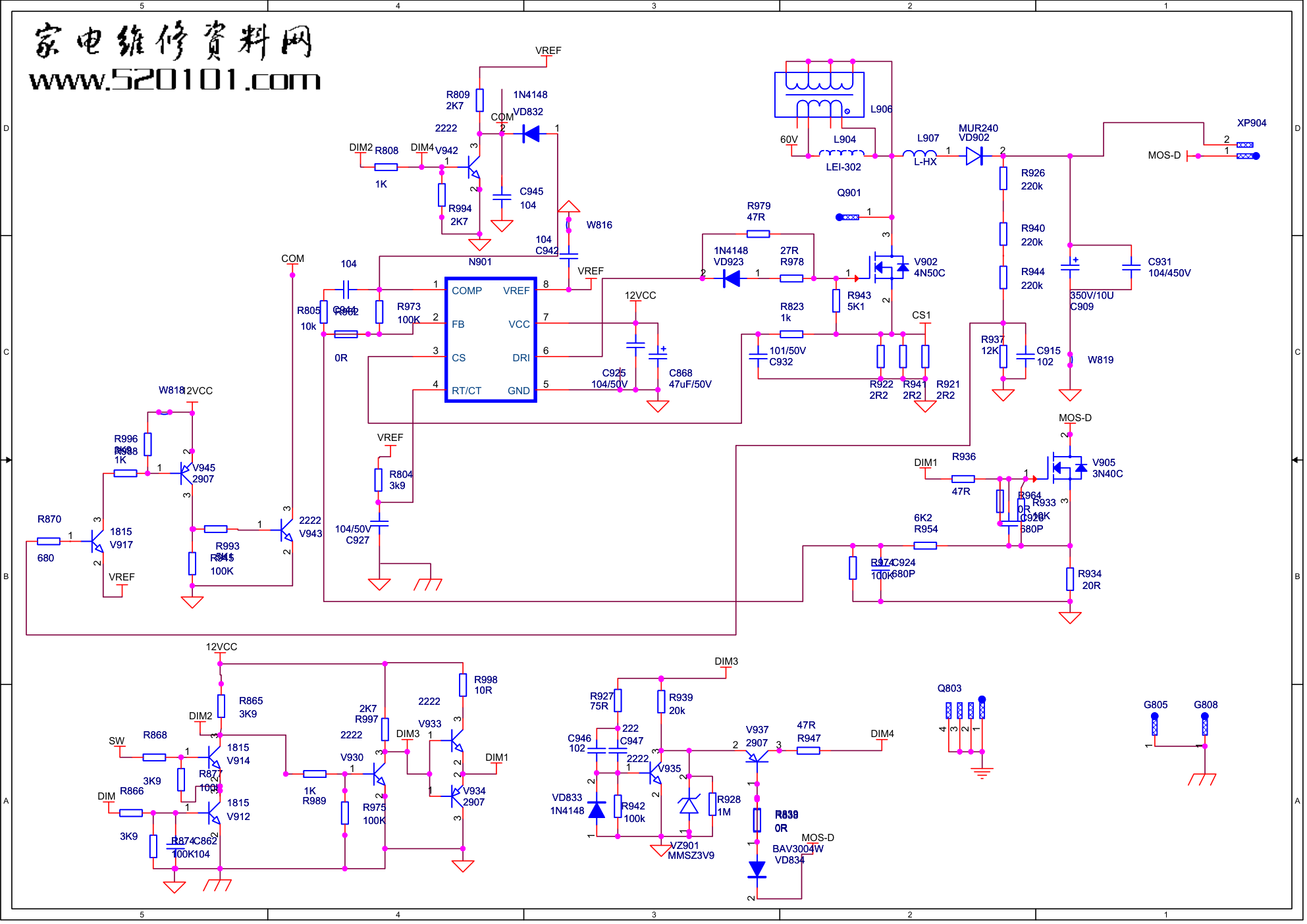Click the GND pin label on N901
Viewport: 1307px width, 924px height.
tap(519, 391)
